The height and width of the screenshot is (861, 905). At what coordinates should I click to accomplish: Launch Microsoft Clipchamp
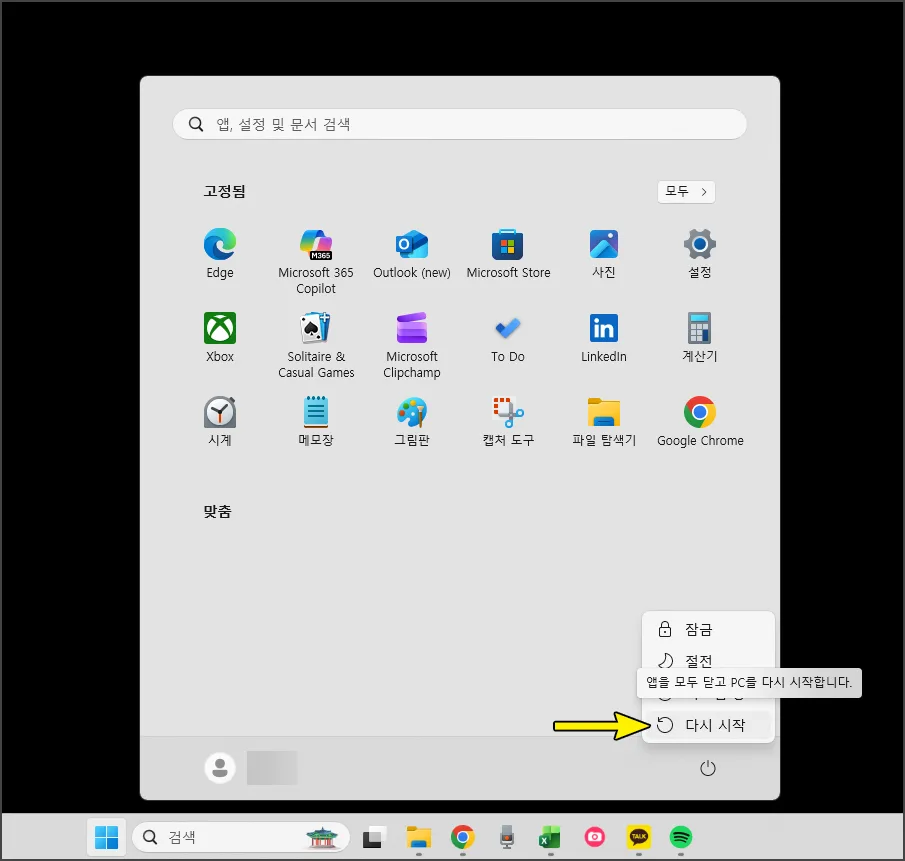click(x=412, y=345)
